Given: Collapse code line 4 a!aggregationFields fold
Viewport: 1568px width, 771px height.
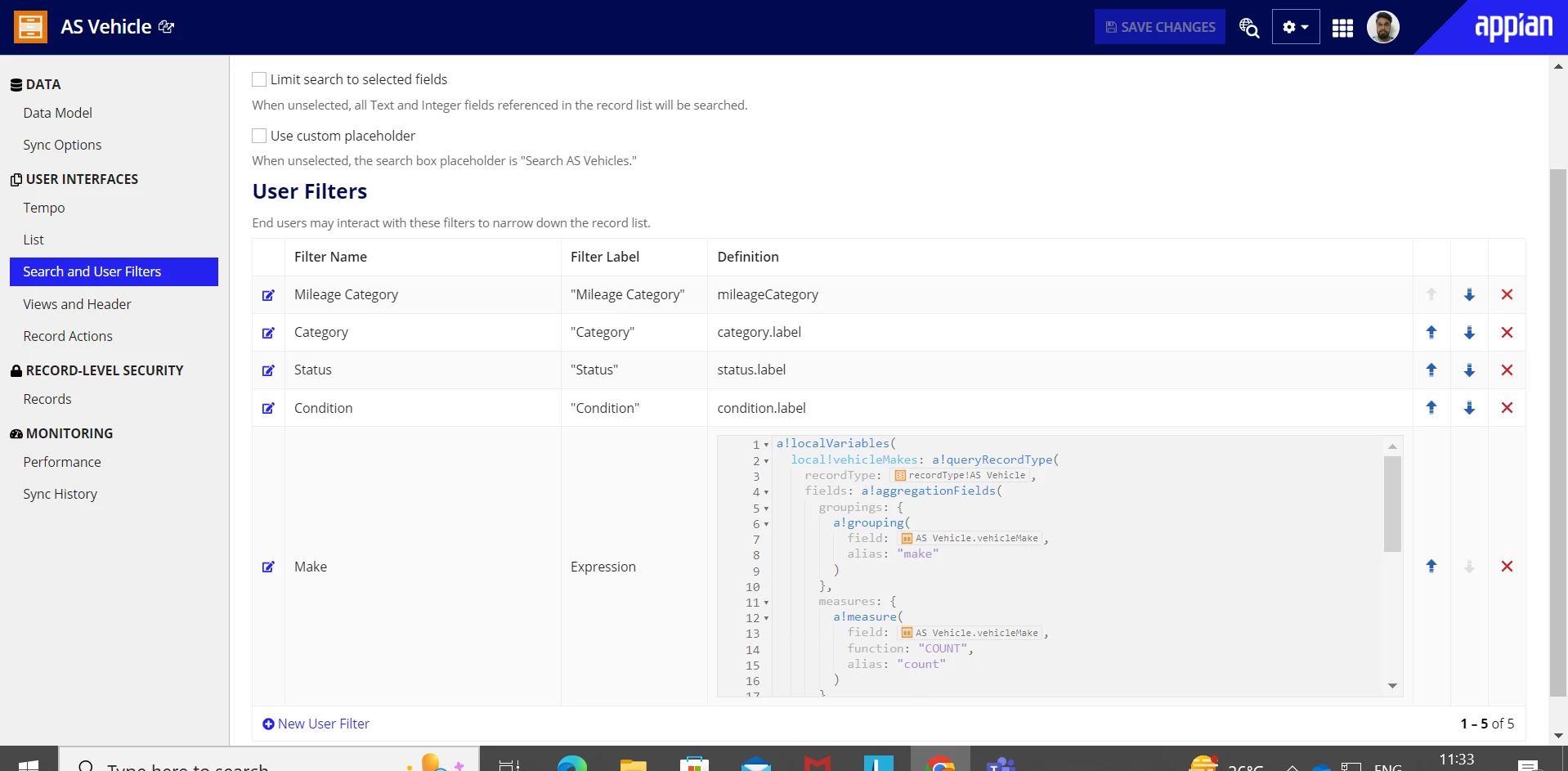Looking at the screenshot, I should click(766, 492).
